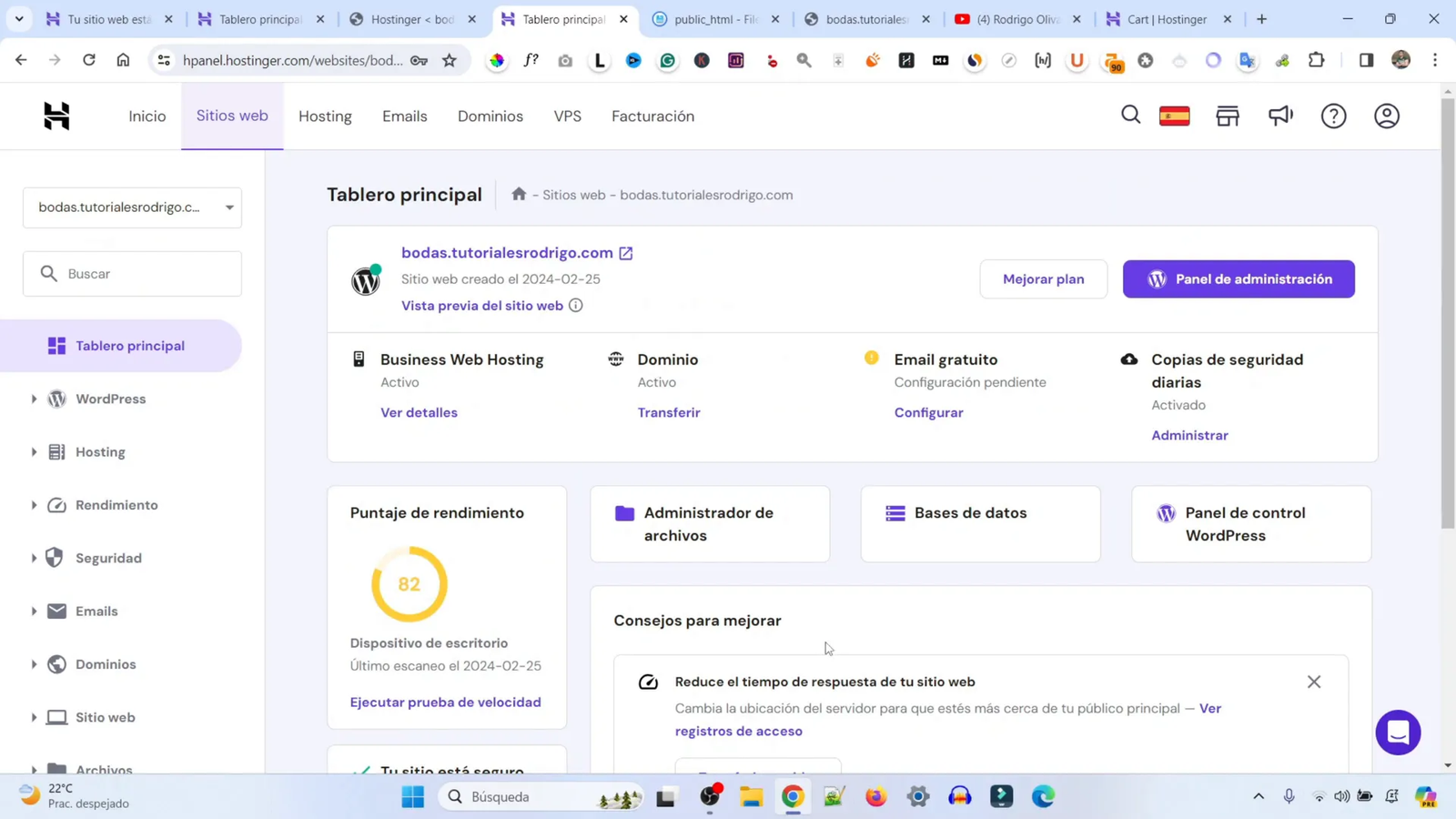Click the Hostinger logo icon
Viewport: 1456px width, 819px height.
(56, 116)
